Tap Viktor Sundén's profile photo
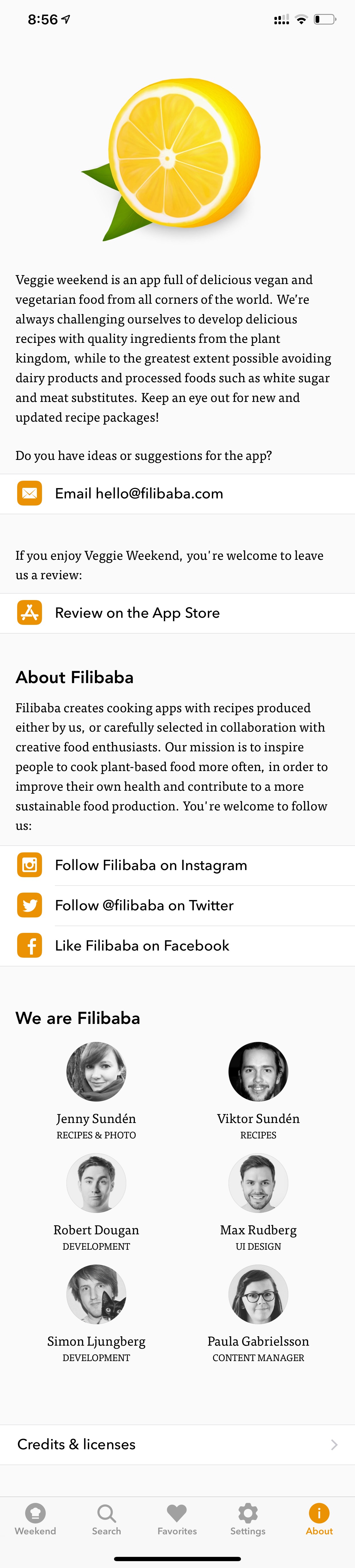The height and width of the screenshot is (1568, 355). [258, 1072]
